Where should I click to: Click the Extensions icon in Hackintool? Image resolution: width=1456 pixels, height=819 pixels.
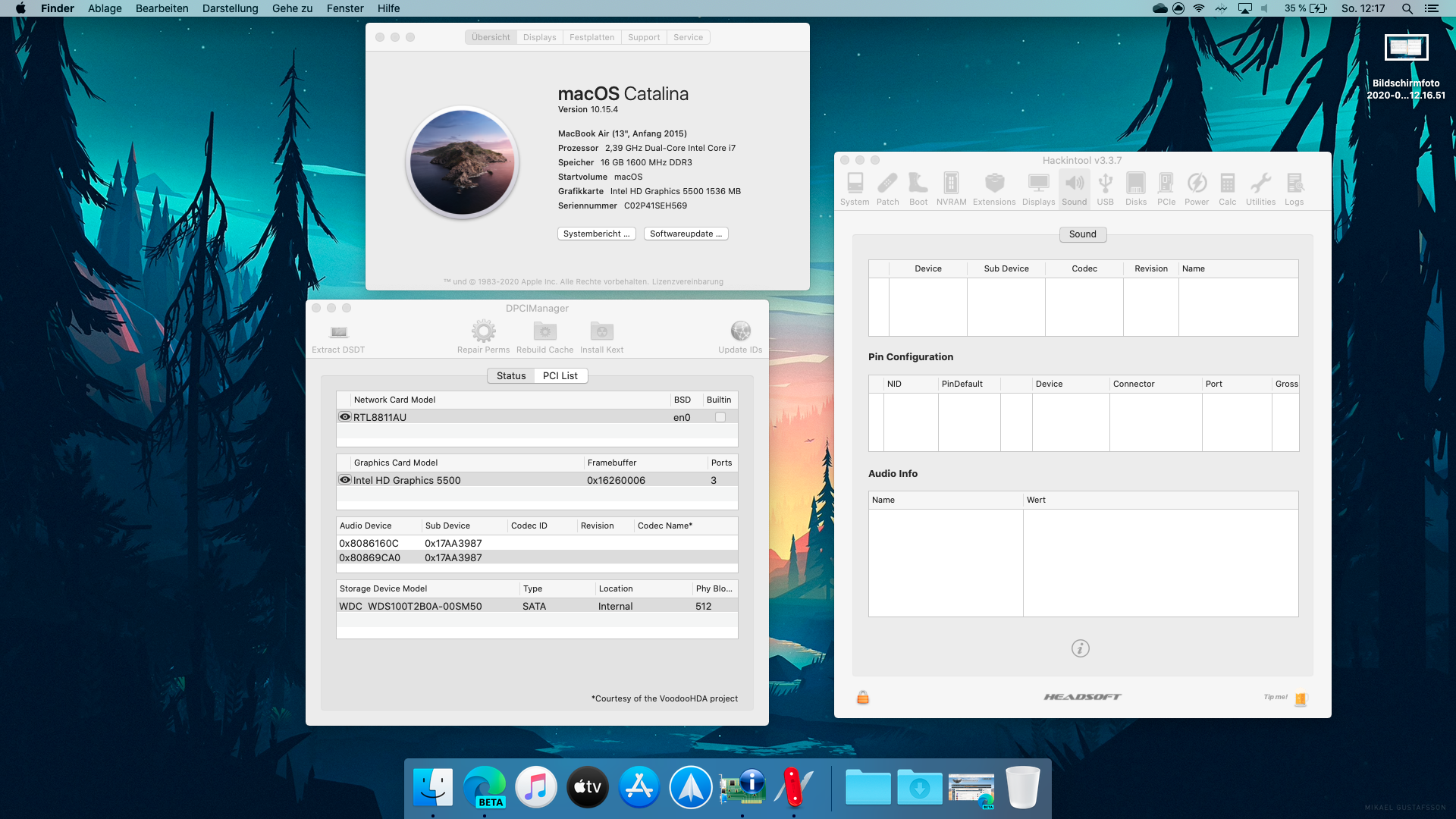[x=994, y=188]
